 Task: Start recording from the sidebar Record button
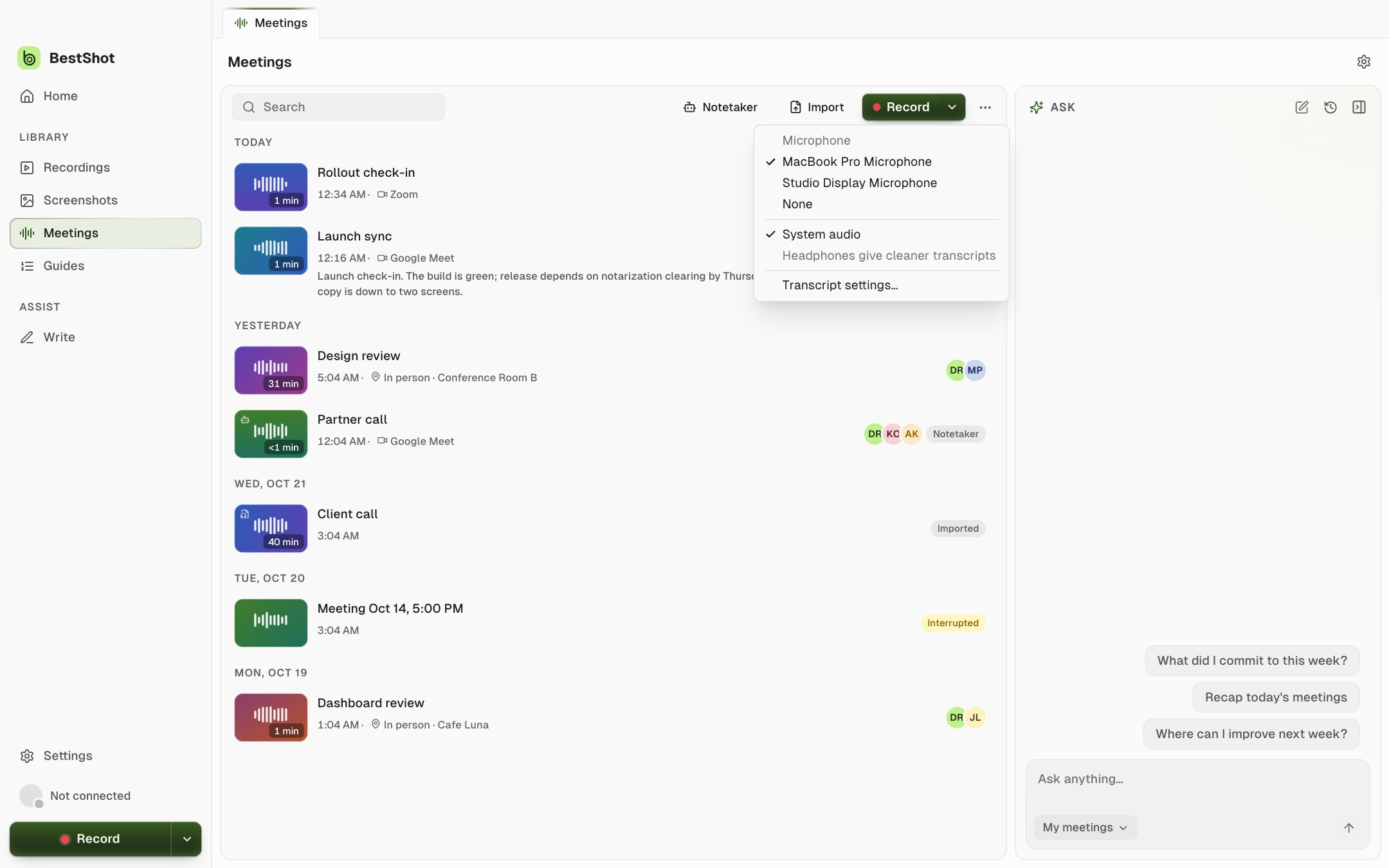click(90, 839)
